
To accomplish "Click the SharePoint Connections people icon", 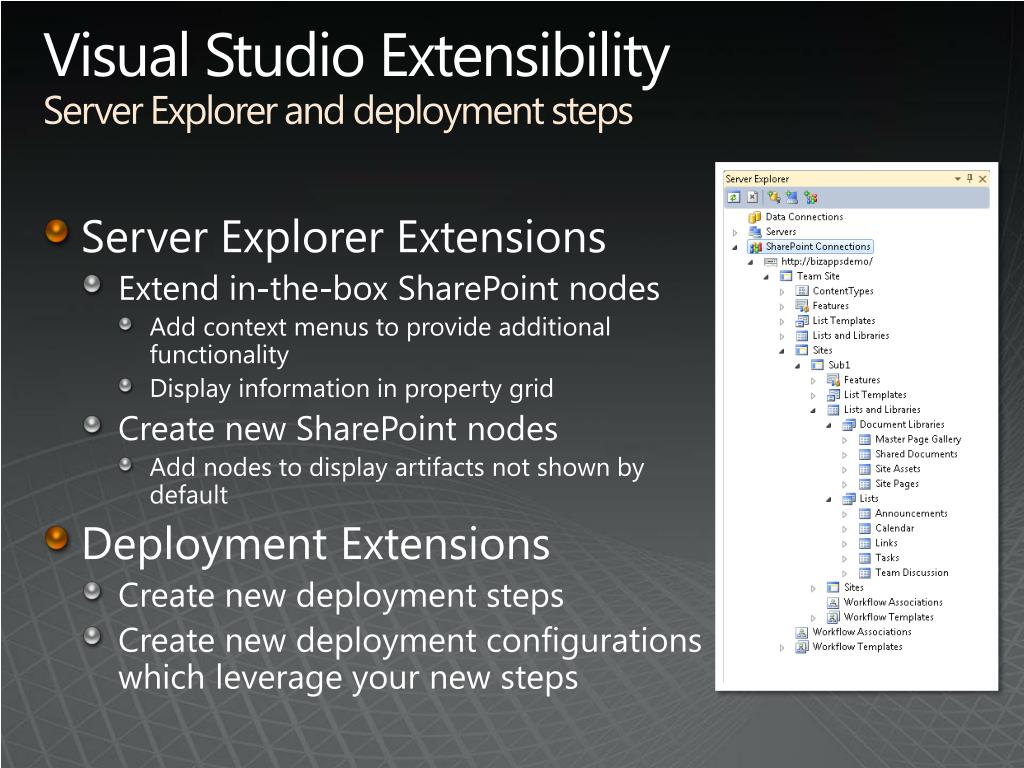I will pos(756,247).
